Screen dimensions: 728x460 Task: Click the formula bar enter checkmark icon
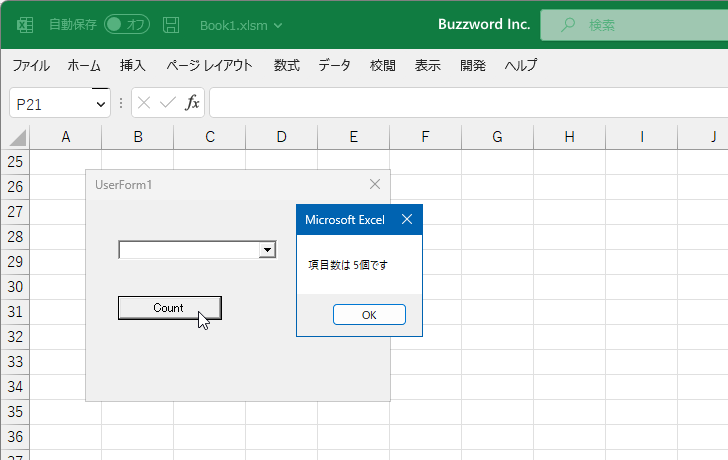(168, 103)
